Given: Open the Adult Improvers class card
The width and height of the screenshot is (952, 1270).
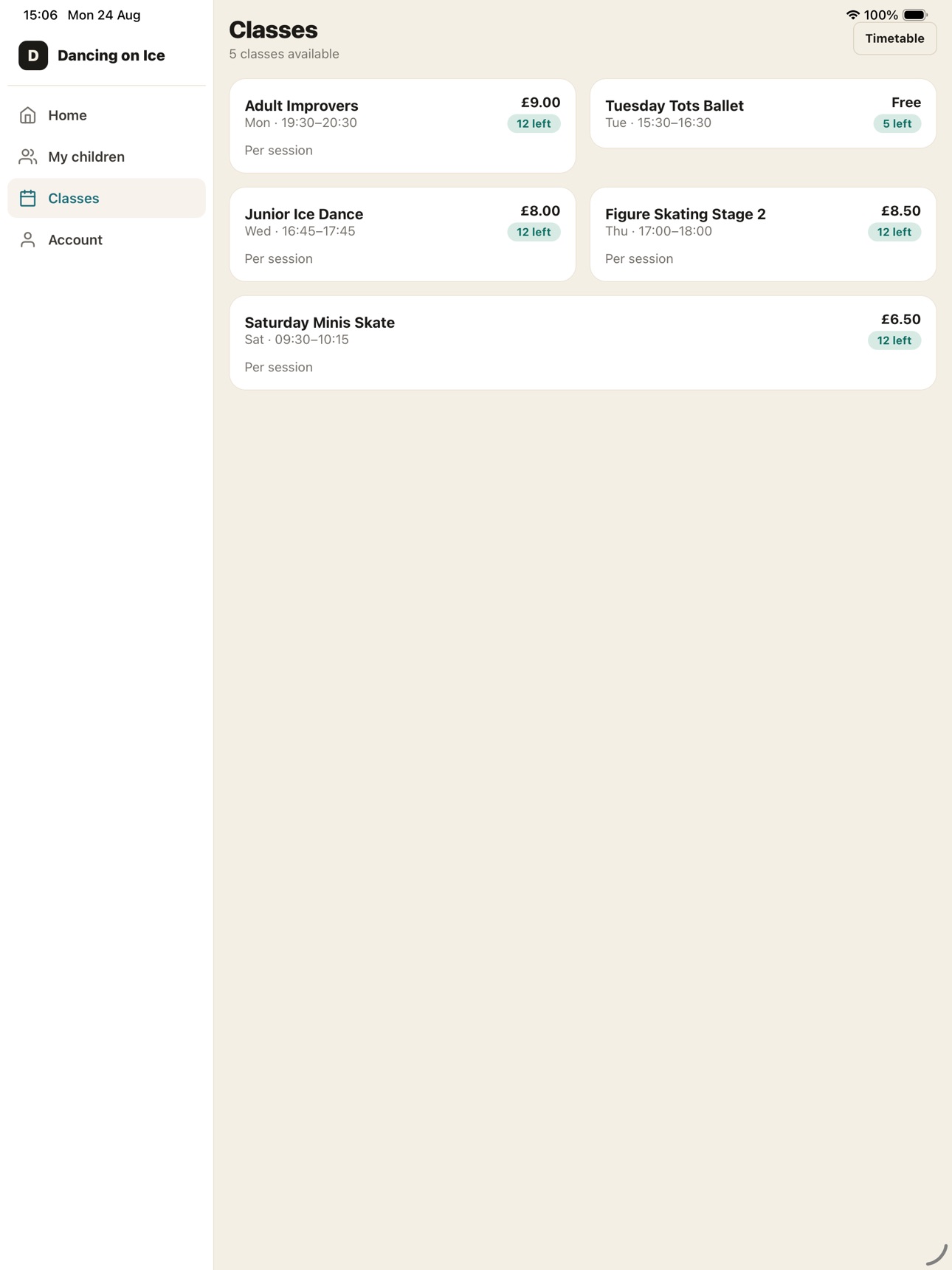Looking at the screenshot, I should pos(402,126).
